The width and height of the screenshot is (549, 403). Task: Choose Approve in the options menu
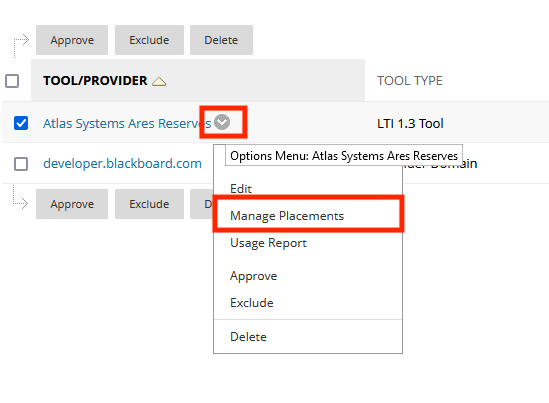(x=253, y=276)
